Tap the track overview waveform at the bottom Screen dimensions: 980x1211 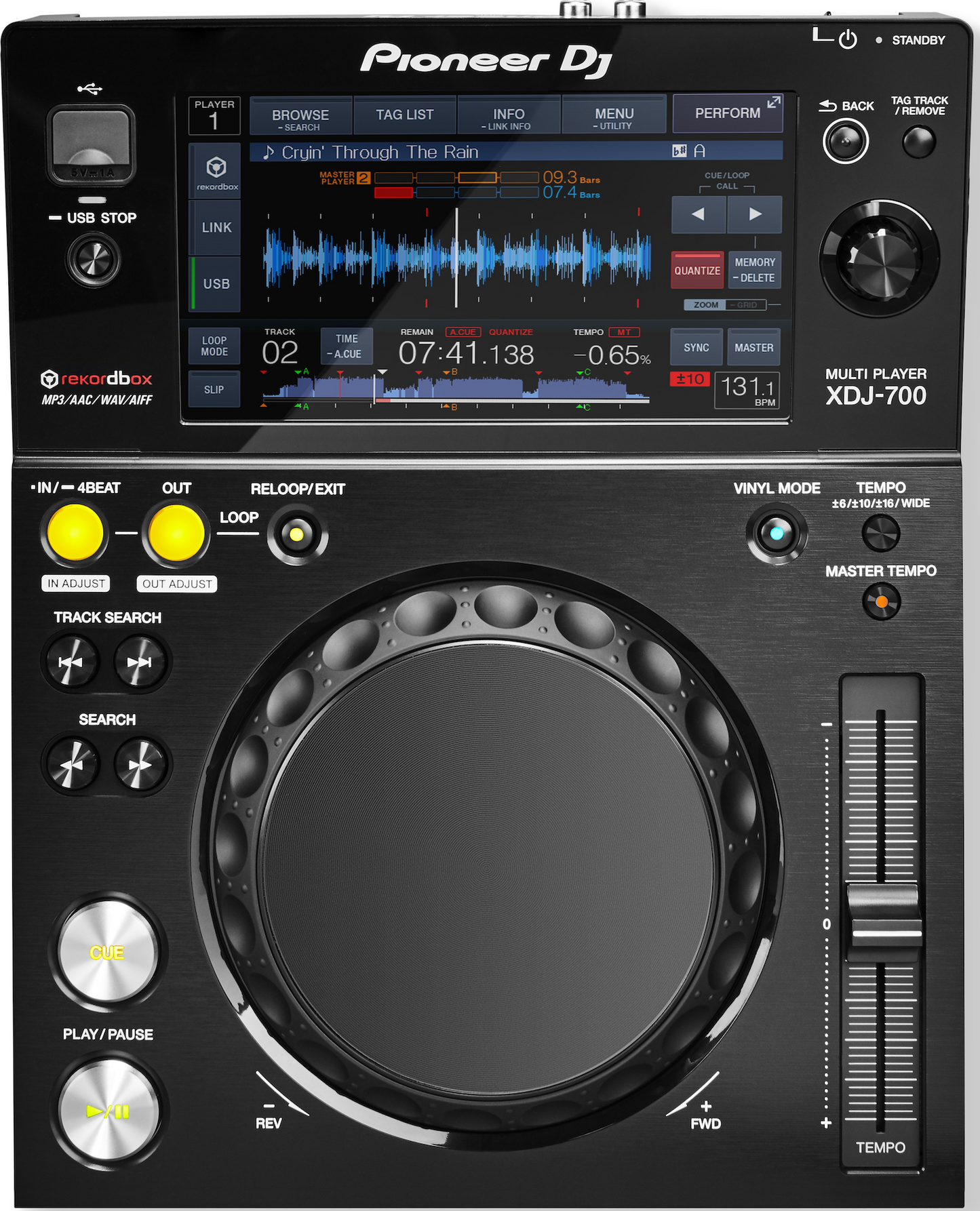pos(456,389)
